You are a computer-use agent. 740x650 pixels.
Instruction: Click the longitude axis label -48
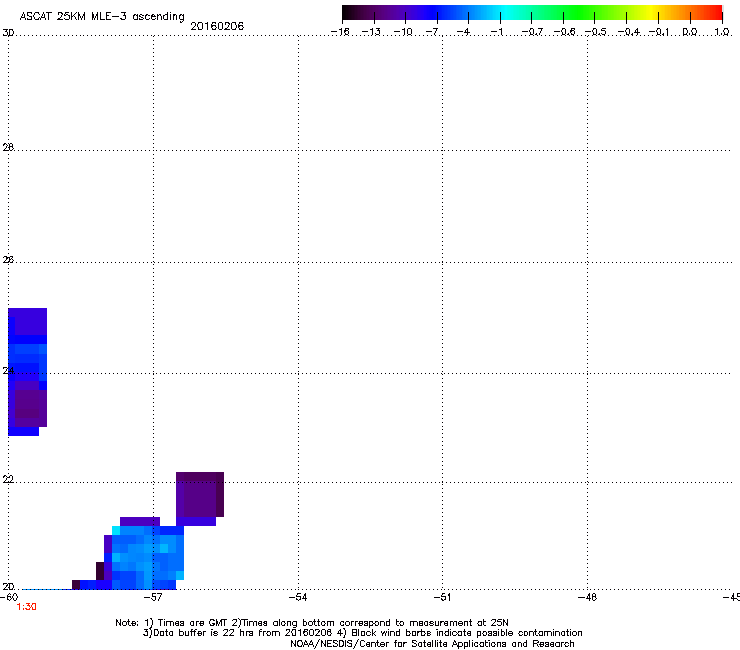[x=588, y=597]
